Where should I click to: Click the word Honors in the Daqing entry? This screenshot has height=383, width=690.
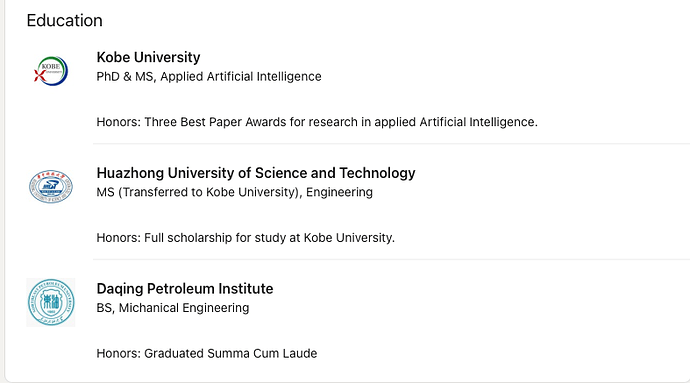(x=117, y=354)
